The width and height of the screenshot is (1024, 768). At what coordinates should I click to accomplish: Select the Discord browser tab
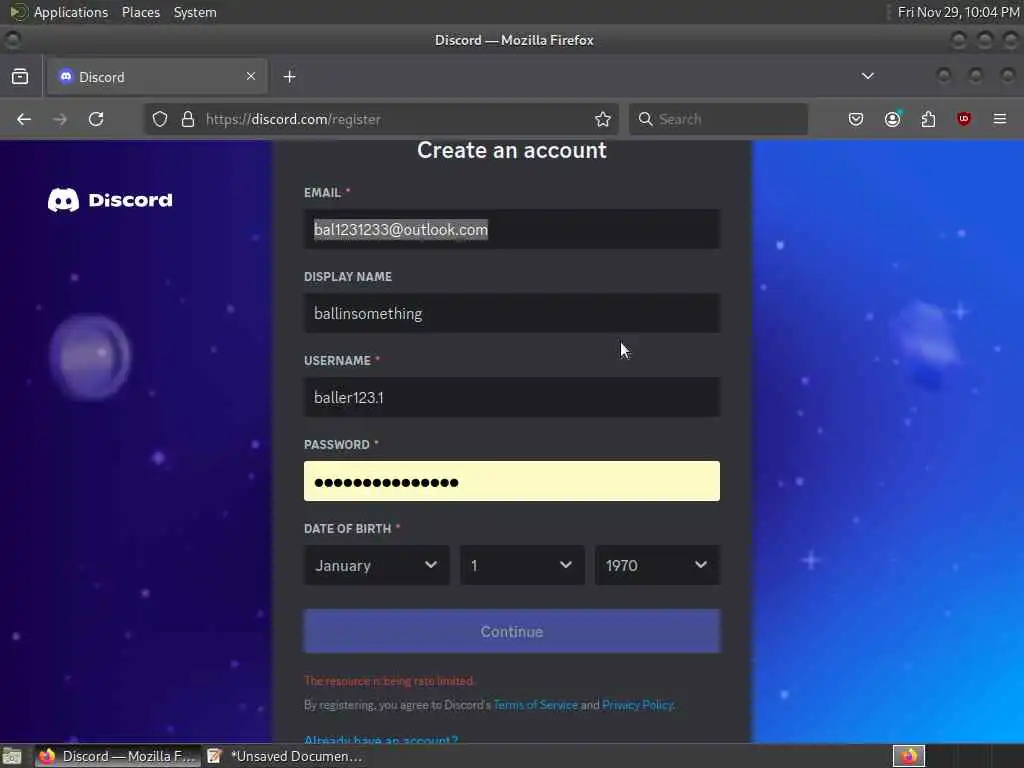coord(157,77)
